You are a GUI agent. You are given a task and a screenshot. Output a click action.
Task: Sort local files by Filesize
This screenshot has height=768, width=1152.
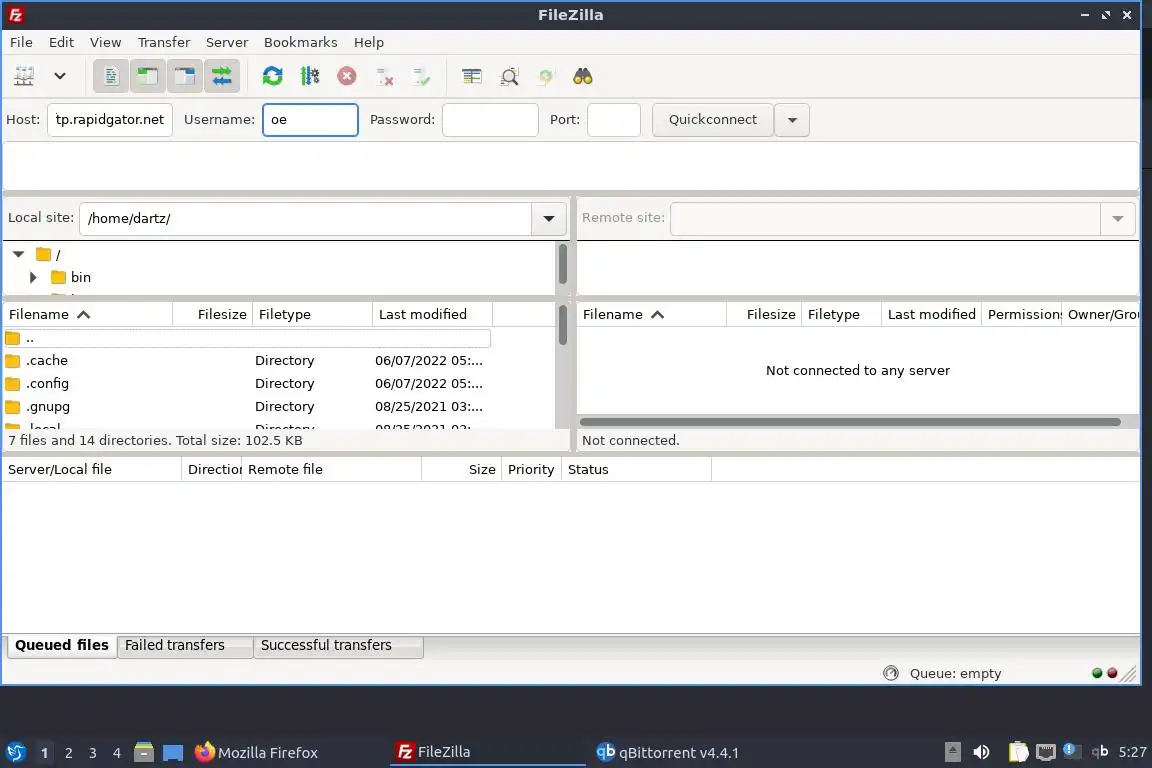pos(212,315)
